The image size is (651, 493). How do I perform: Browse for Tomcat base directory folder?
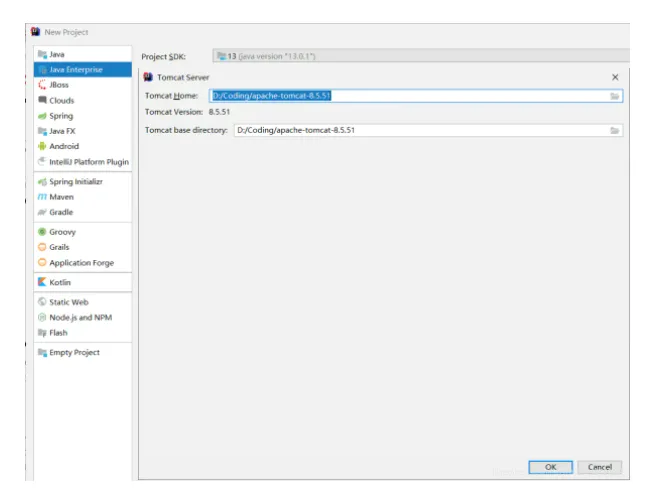[x=614, y=131]
